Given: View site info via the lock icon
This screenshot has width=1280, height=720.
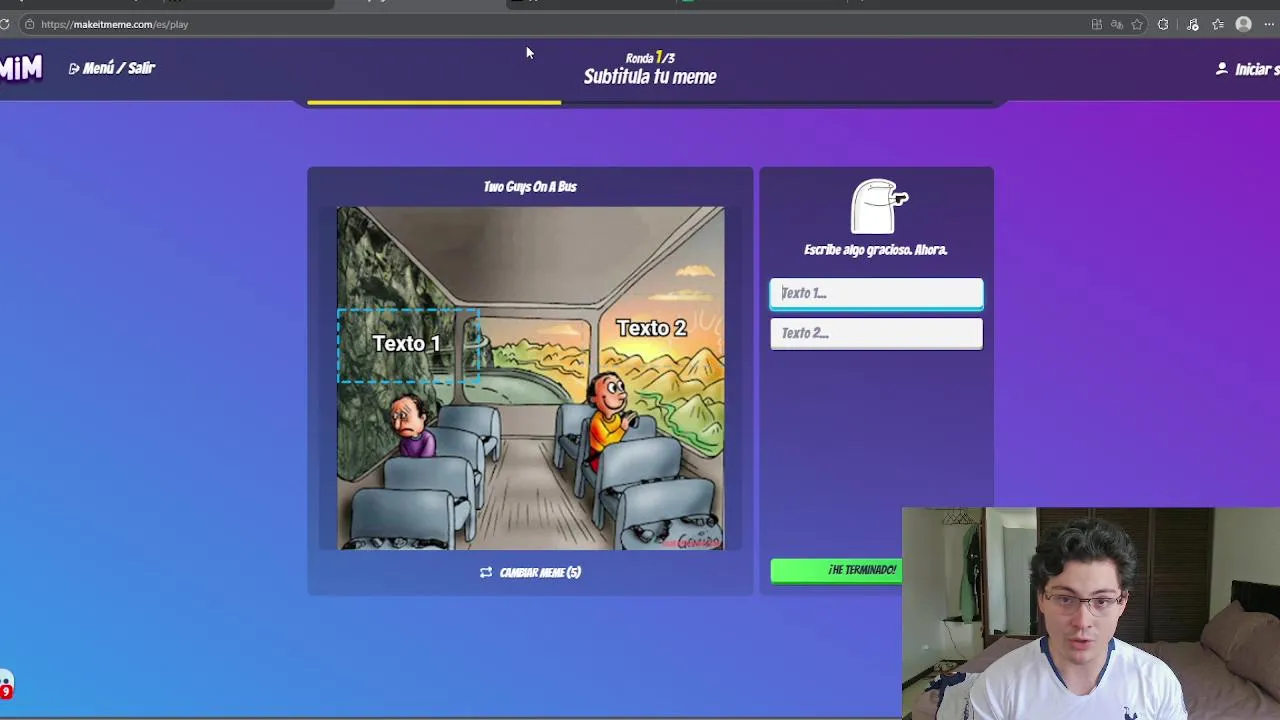Looking at the screenshot, I should coord(29,24).
